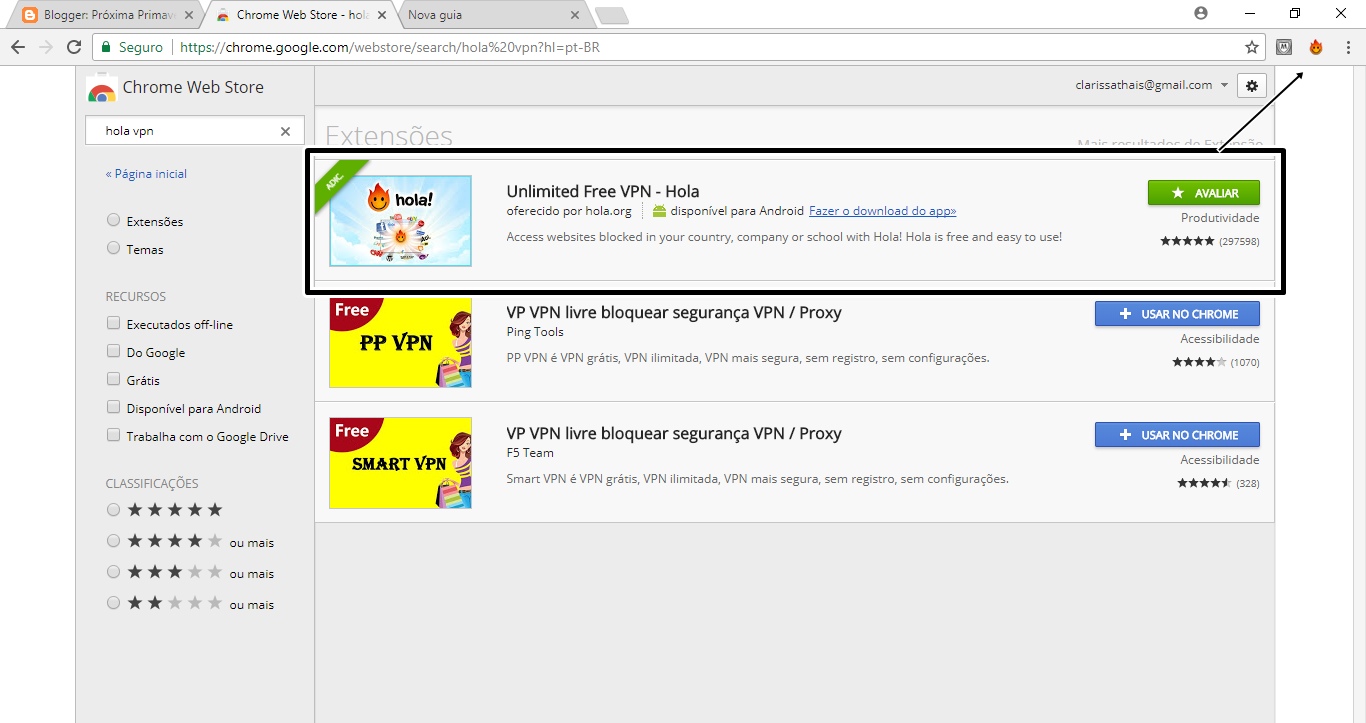Click the Ping Tools developer name
The height and width of the screenshot is (723, 1366).
(535, 332)
